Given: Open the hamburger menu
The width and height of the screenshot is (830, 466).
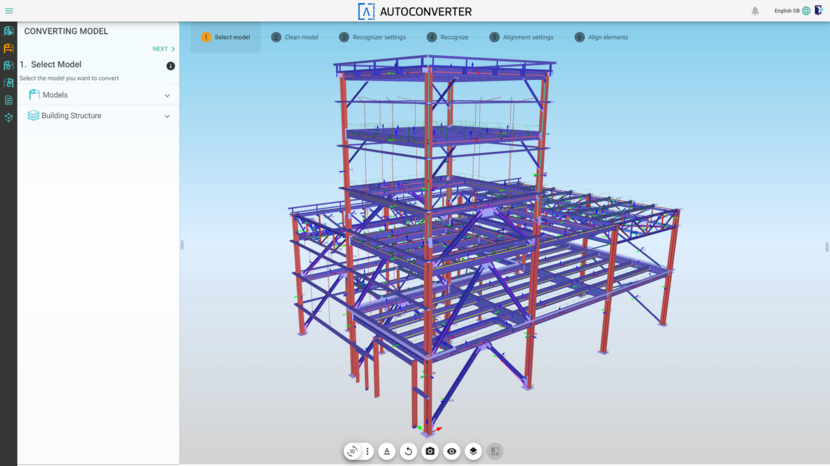Looking at the screenshot, I should click(9, 11).
